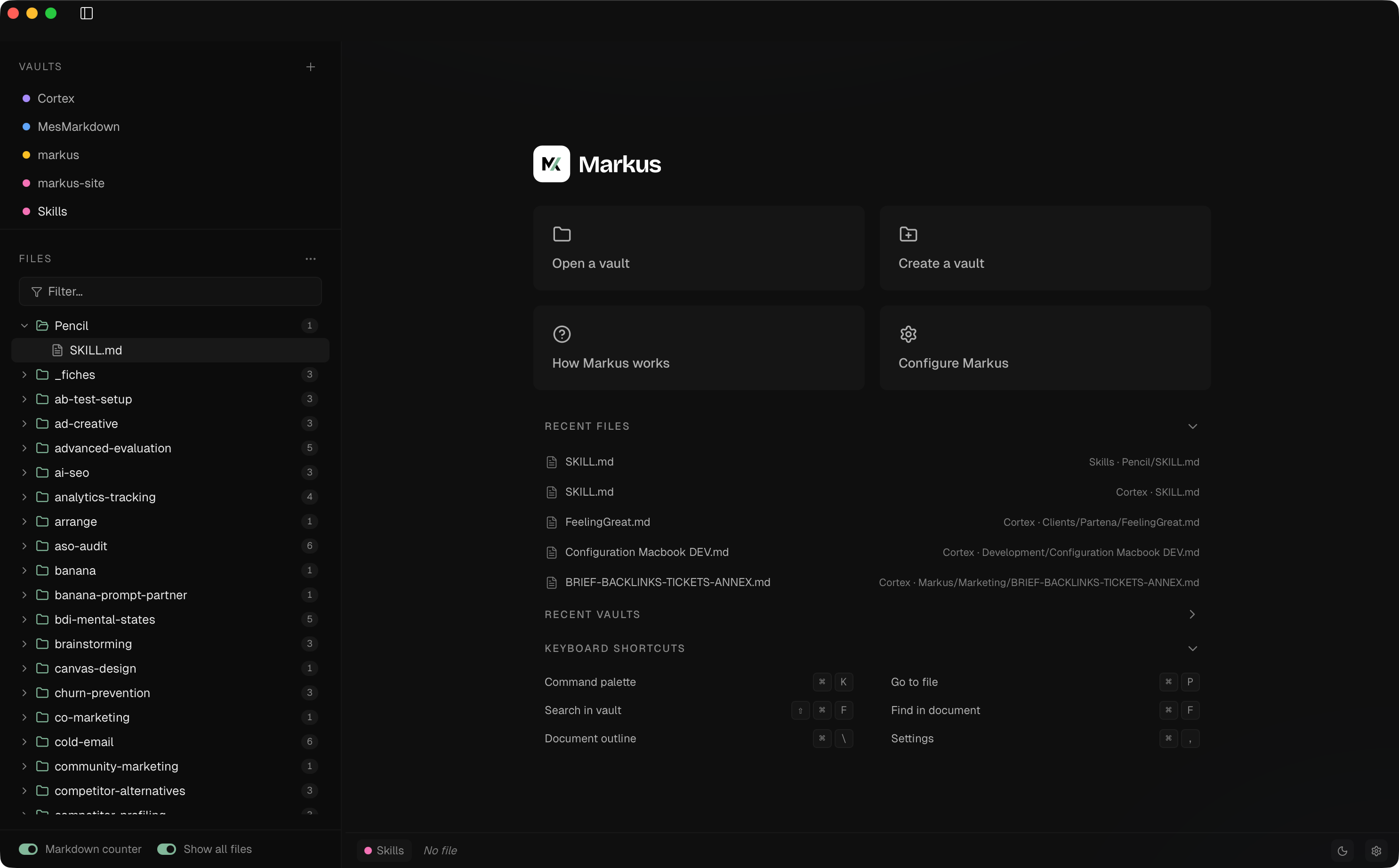Select SKILL.md under Pencil folder
The image size is (1399, 868).
click(170, 350)
